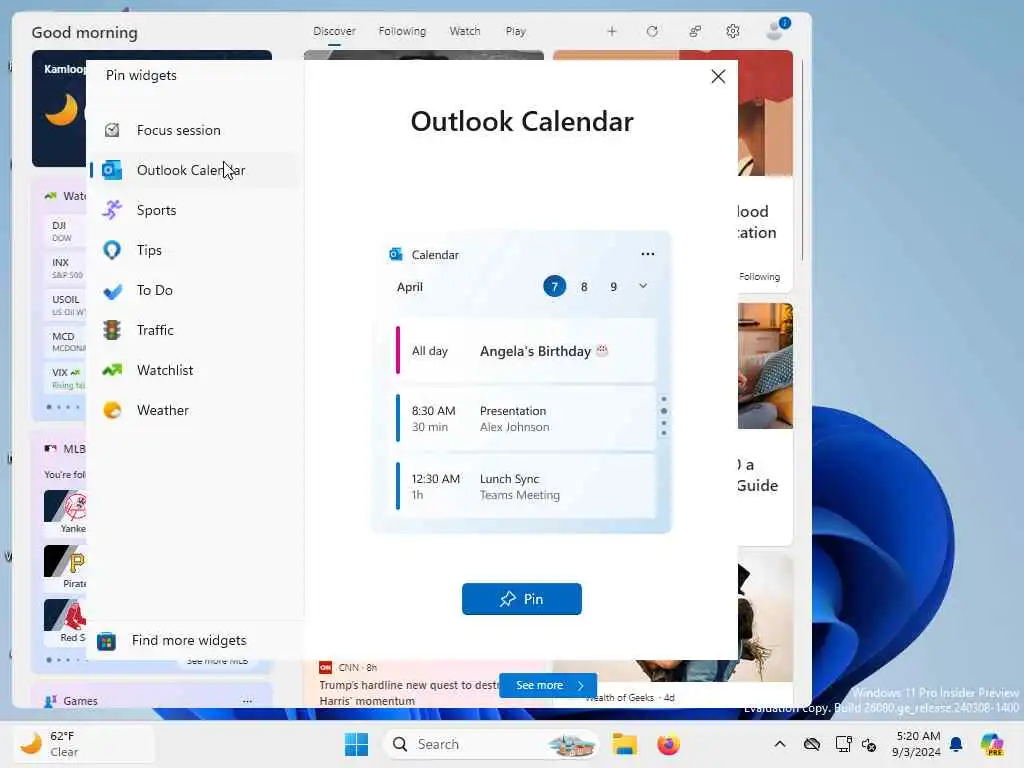1024x768 pixels.
Task: Open calendar preview three-dot options menu
Action: [x=647, y=254]
